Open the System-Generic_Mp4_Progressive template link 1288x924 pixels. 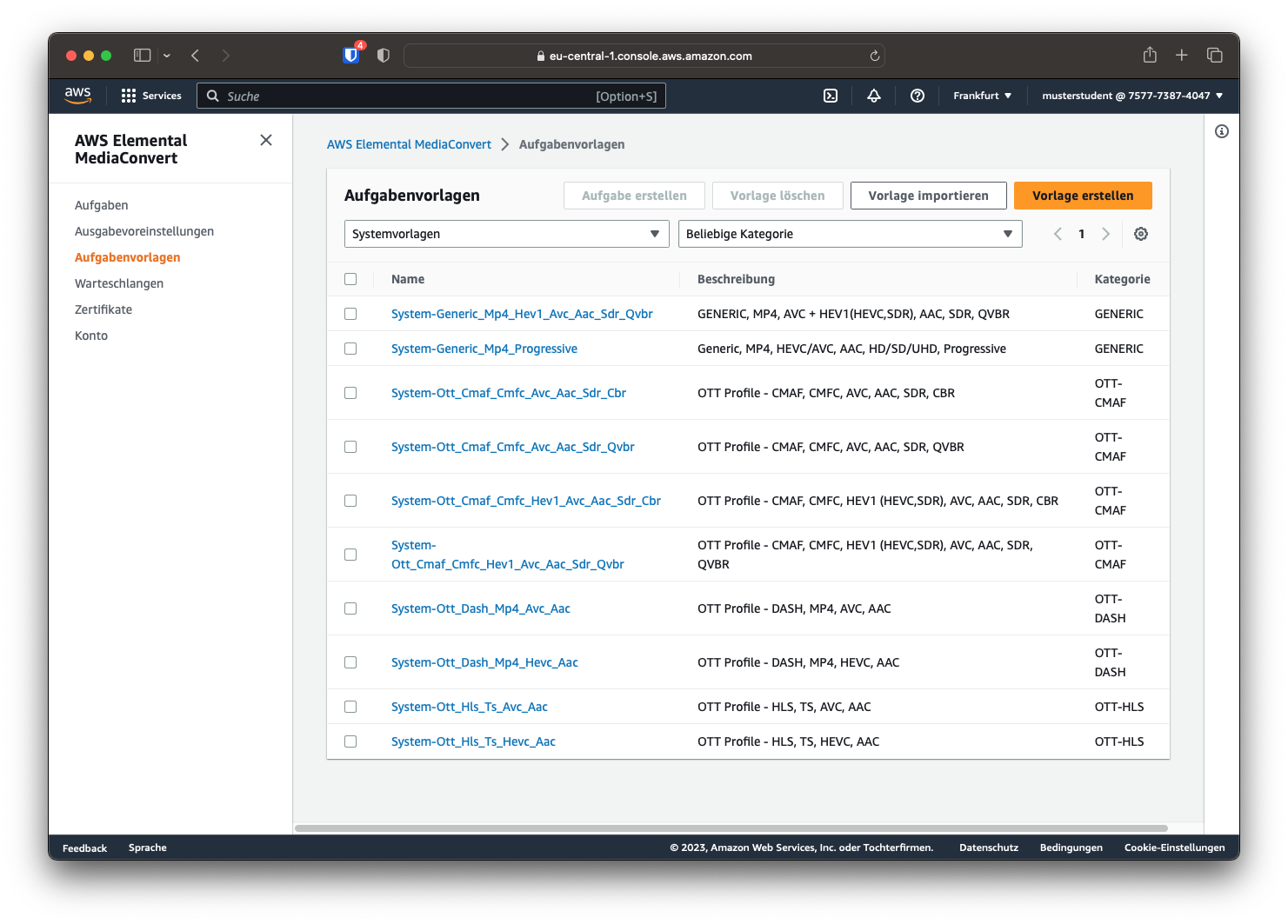pos(484,349)
